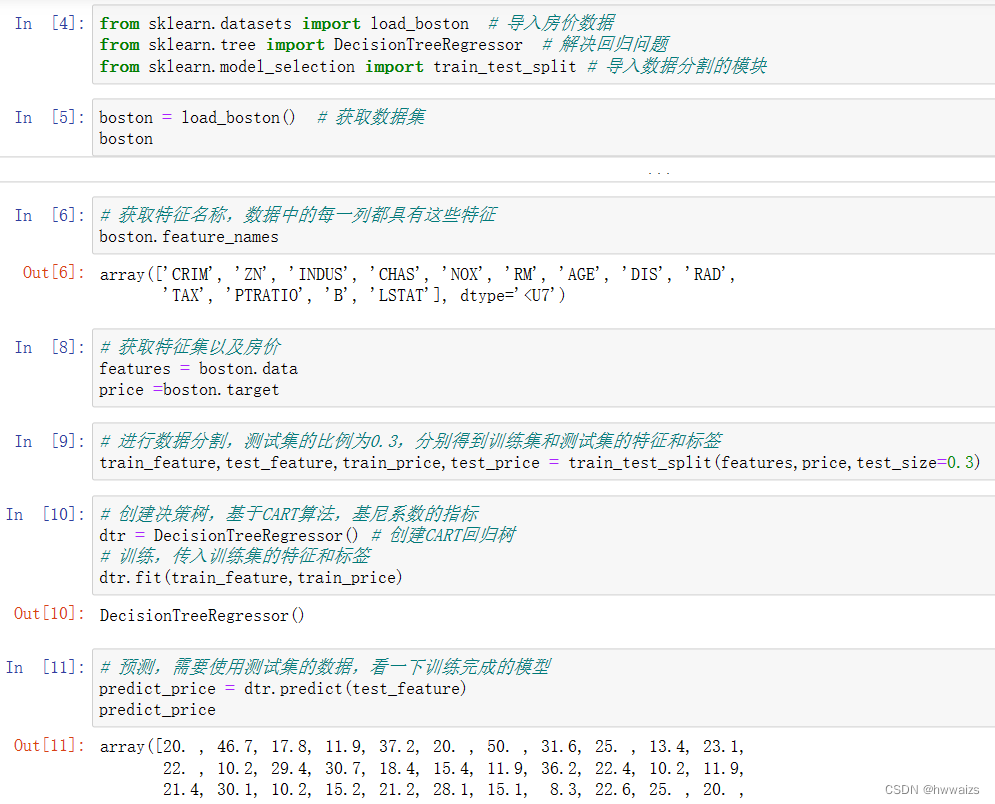The image size is (995, 804).
Task: Click 'dtr.fit(train_feature, train_price)' line
Action: (251, 577)
